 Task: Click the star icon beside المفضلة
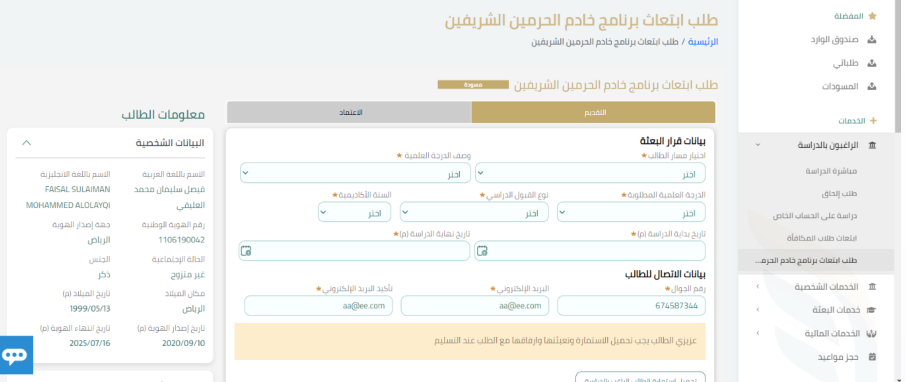pos(872,16)
